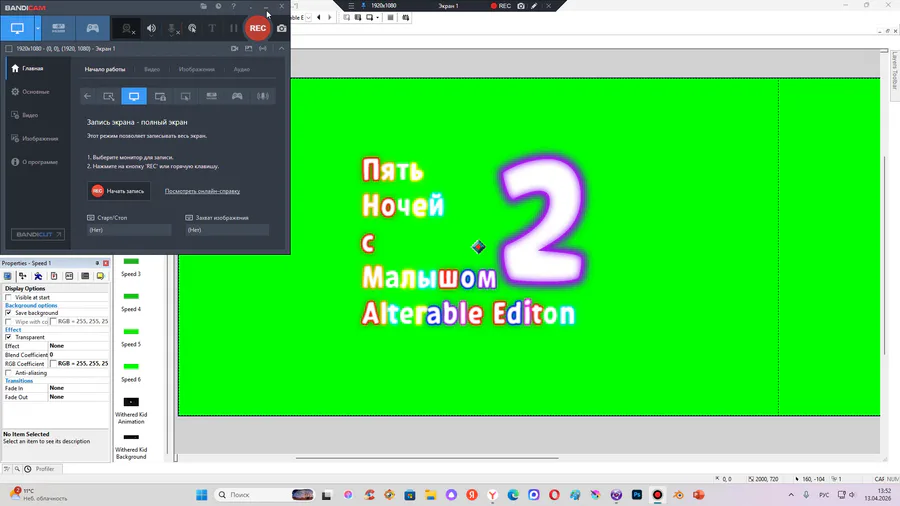Screen dimensions: 900x506
Task: Open Видео settings in Bandicam sidebar
Action: point(36,115)
